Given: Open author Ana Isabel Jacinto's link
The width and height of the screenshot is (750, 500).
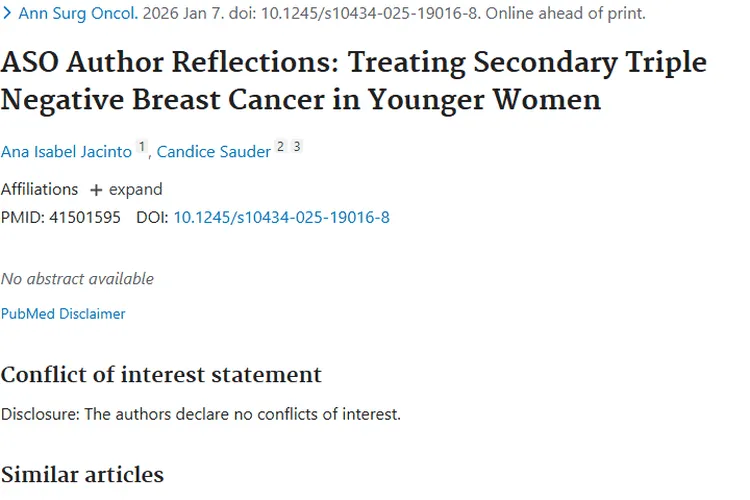Looking at the screenshot, I should pyautogui.click(x=65, y=151).
